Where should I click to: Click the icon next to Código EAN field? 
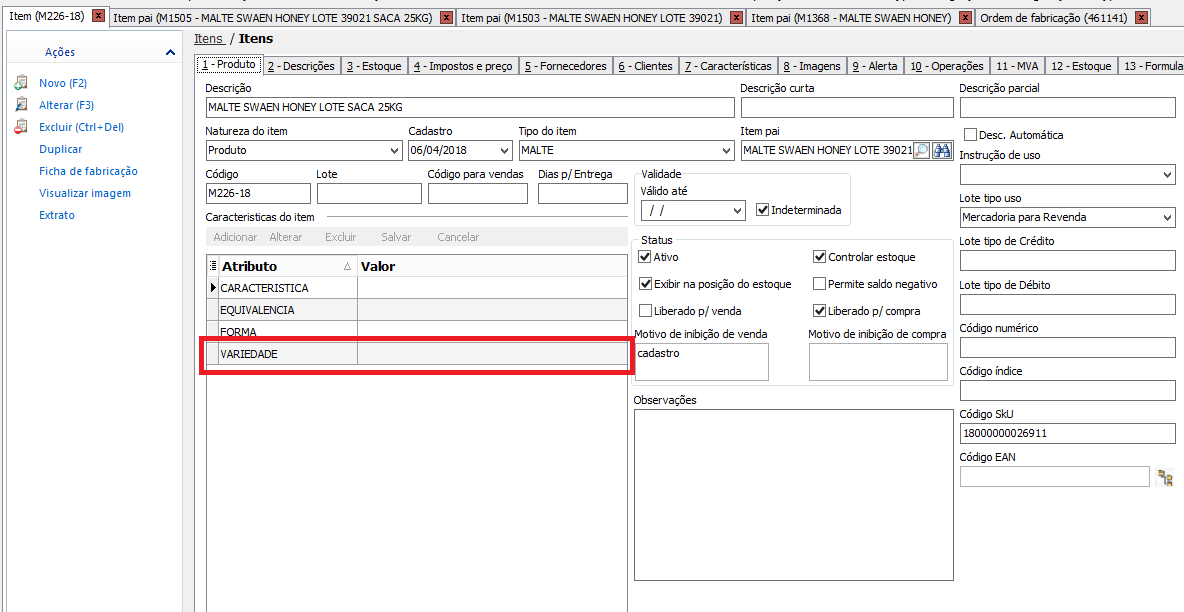(1164, 478)
